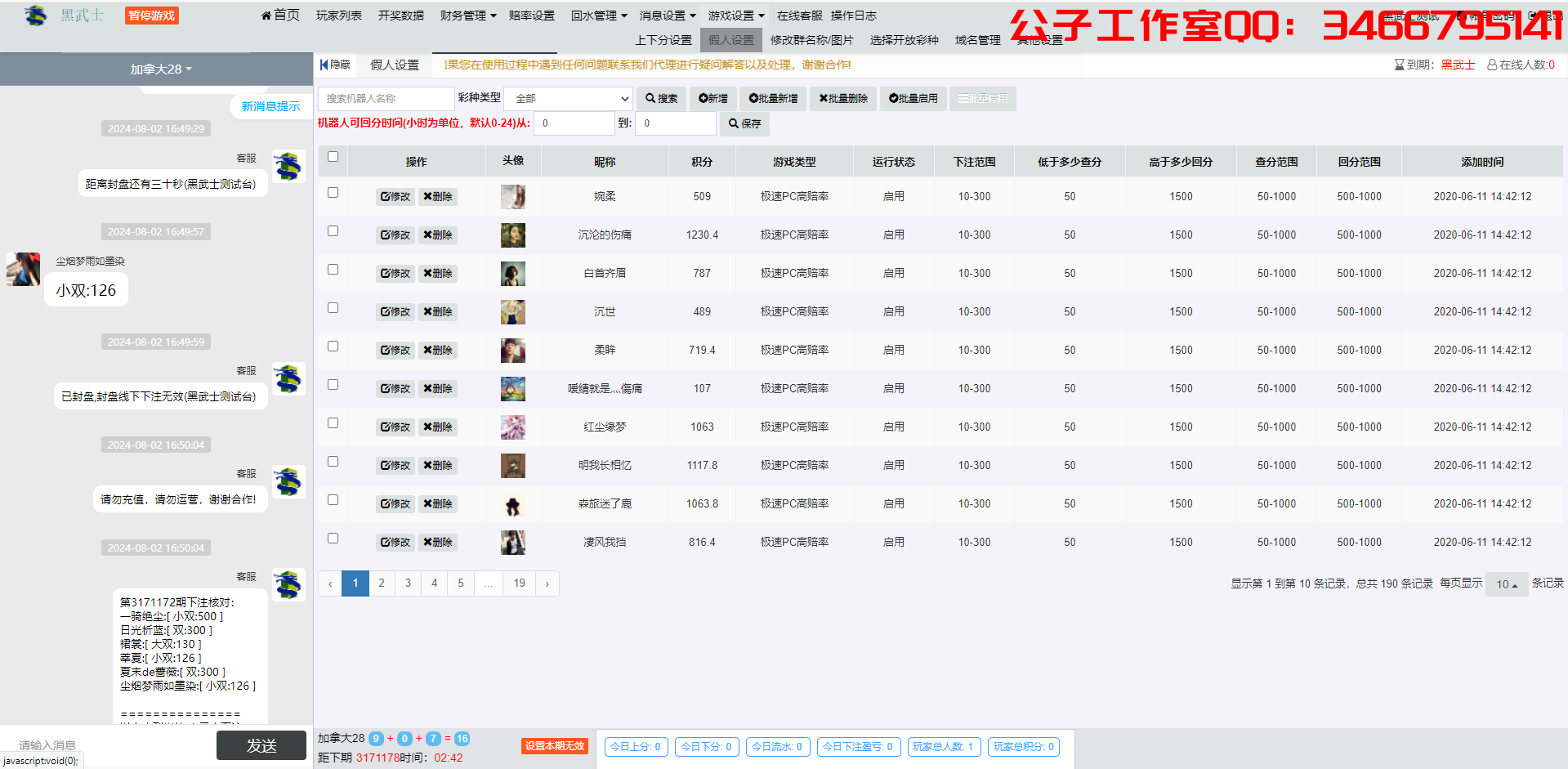Open the 游戏设置 dropdown menu

tap(736, 16)
